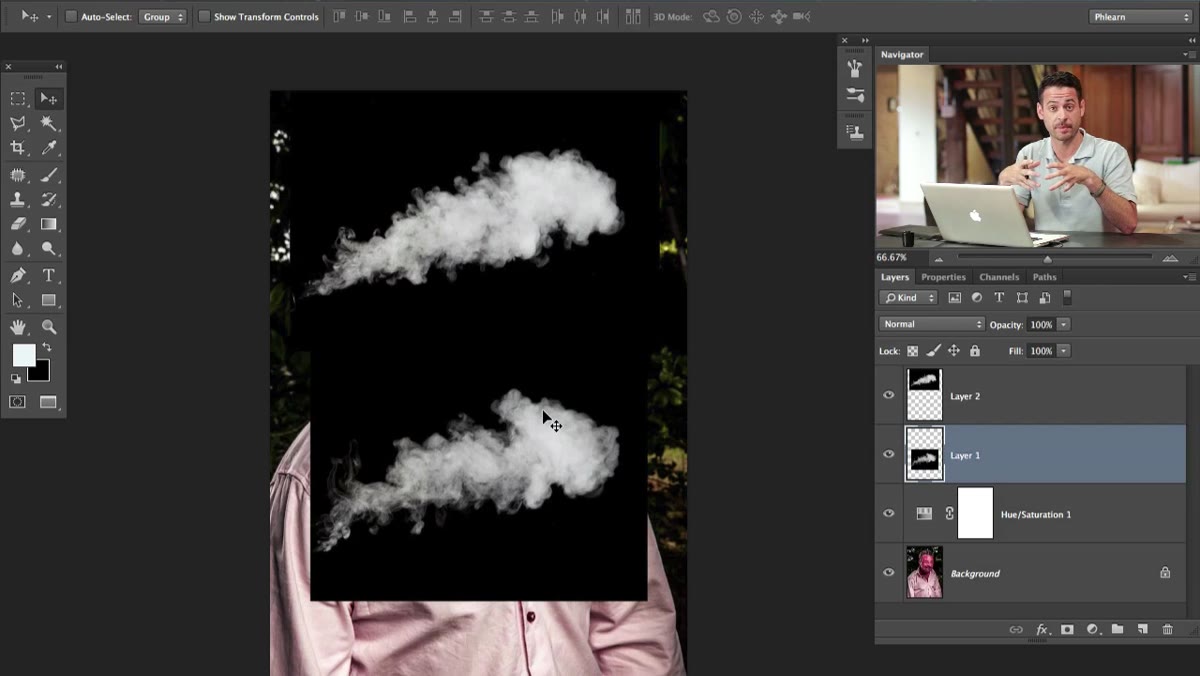Select the Brush tool

48,175
